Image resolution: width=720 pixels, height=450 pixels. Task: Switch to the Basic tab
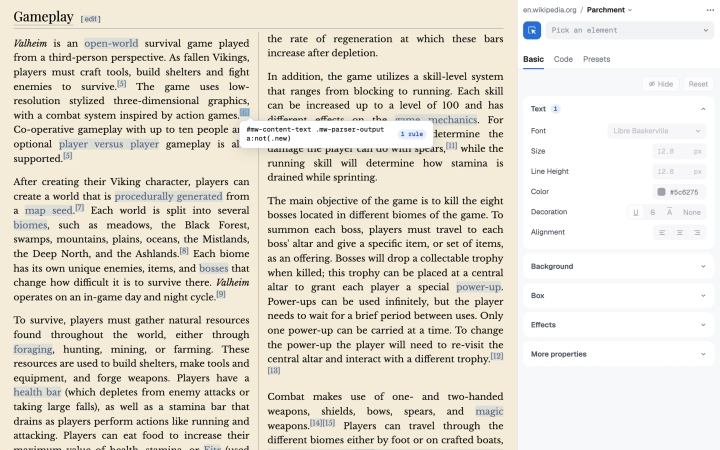533,59
